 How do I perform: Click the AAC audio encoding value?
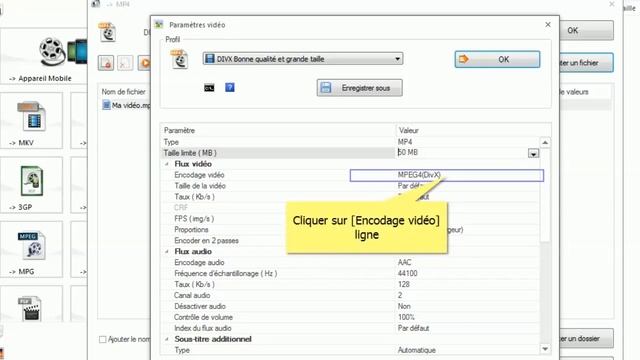404,262
